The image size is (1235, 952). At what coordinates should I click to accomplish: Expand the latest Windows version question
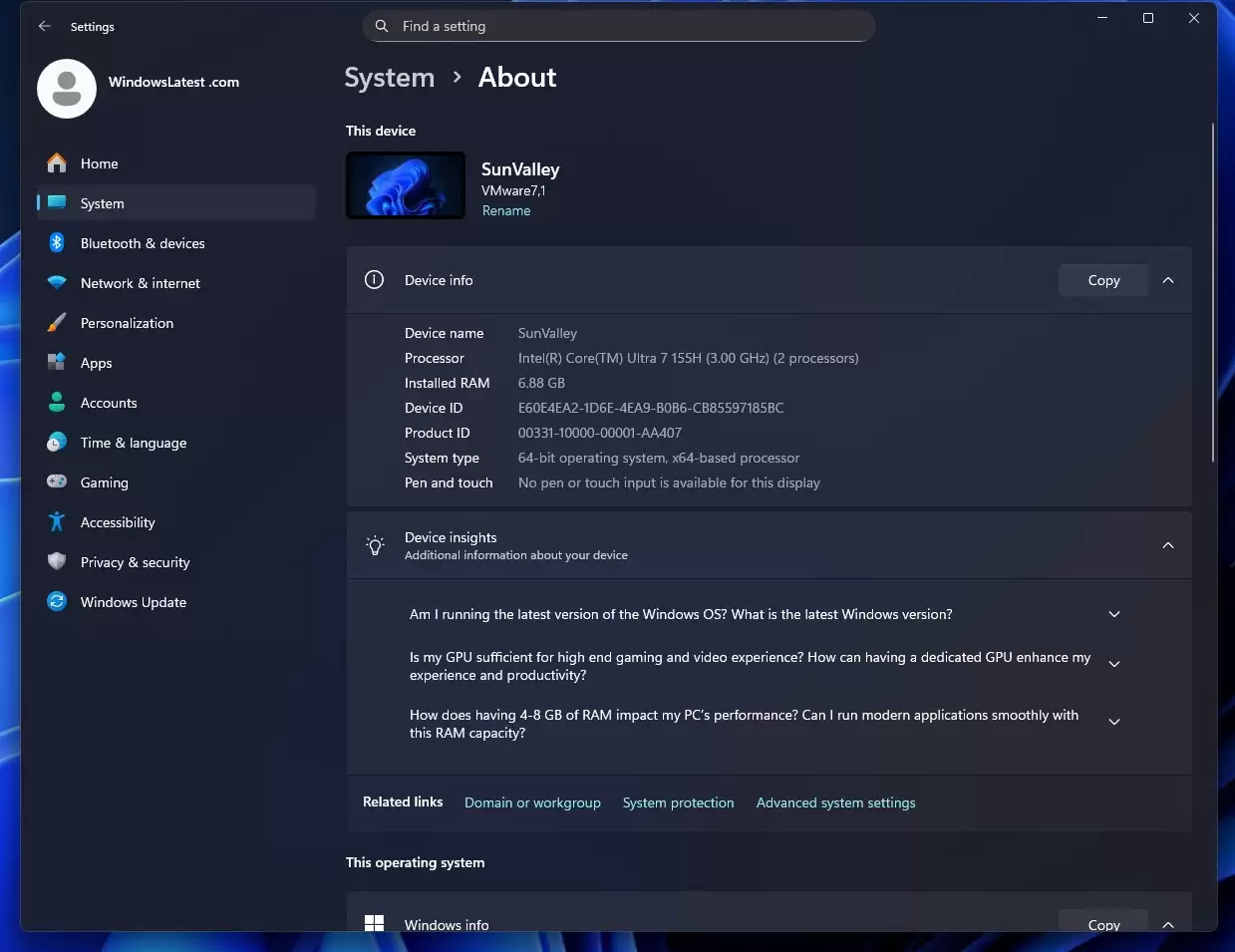pyautogui.click(x=1113, y=614)
